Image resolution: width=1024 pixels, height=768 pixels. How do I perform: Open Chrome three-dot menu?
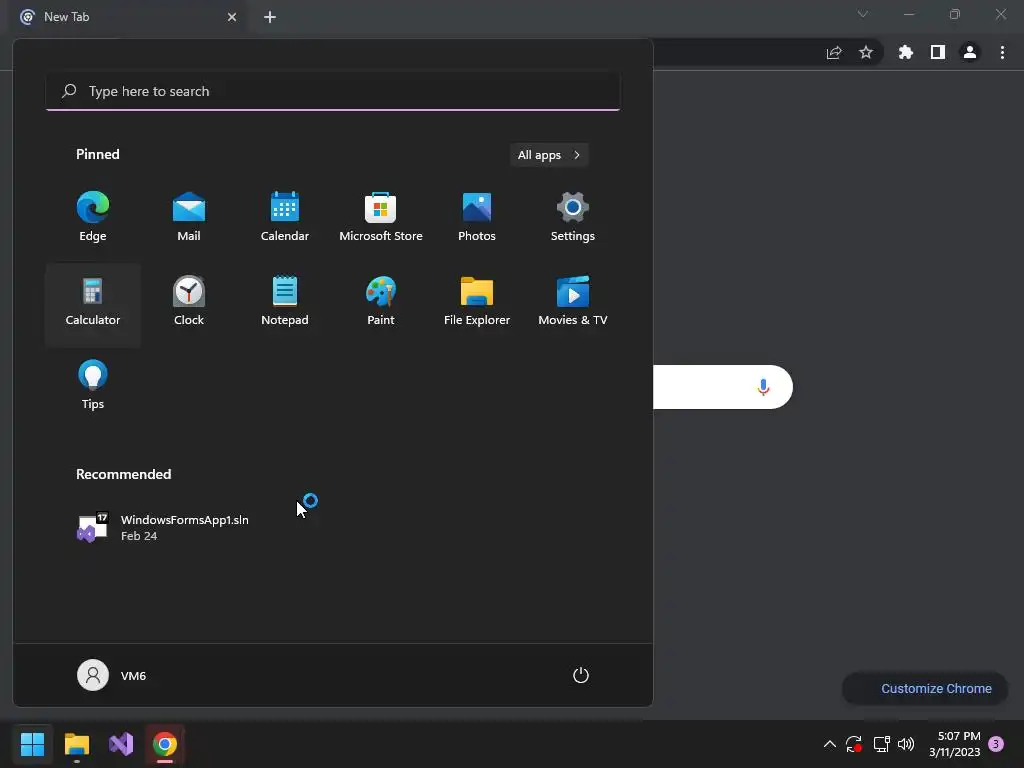point(1002,52)
